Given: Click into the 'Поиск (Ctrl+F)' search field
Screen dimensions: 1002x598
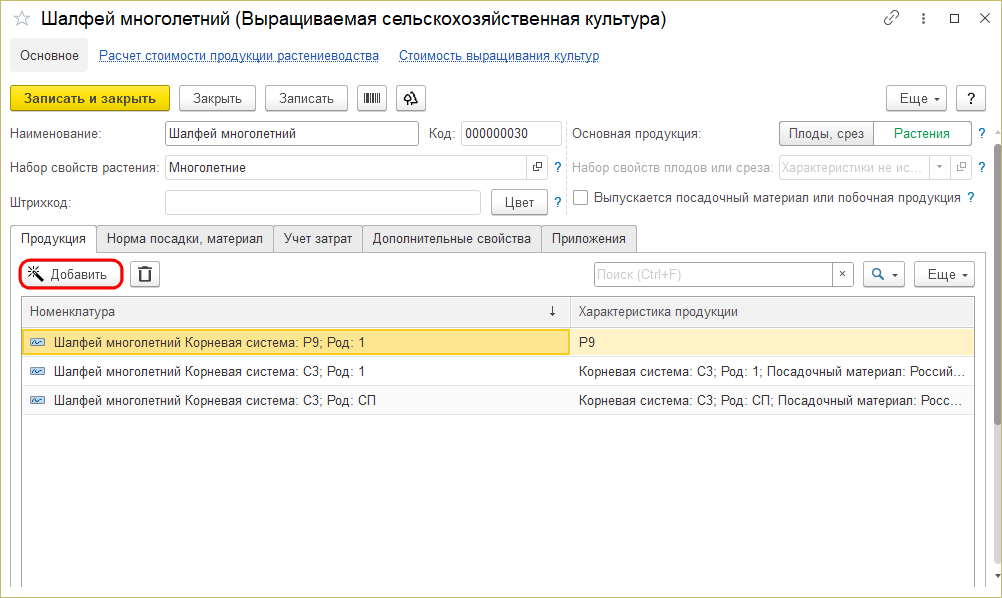Looking at the screenshot, I should (x=712, y=274).
